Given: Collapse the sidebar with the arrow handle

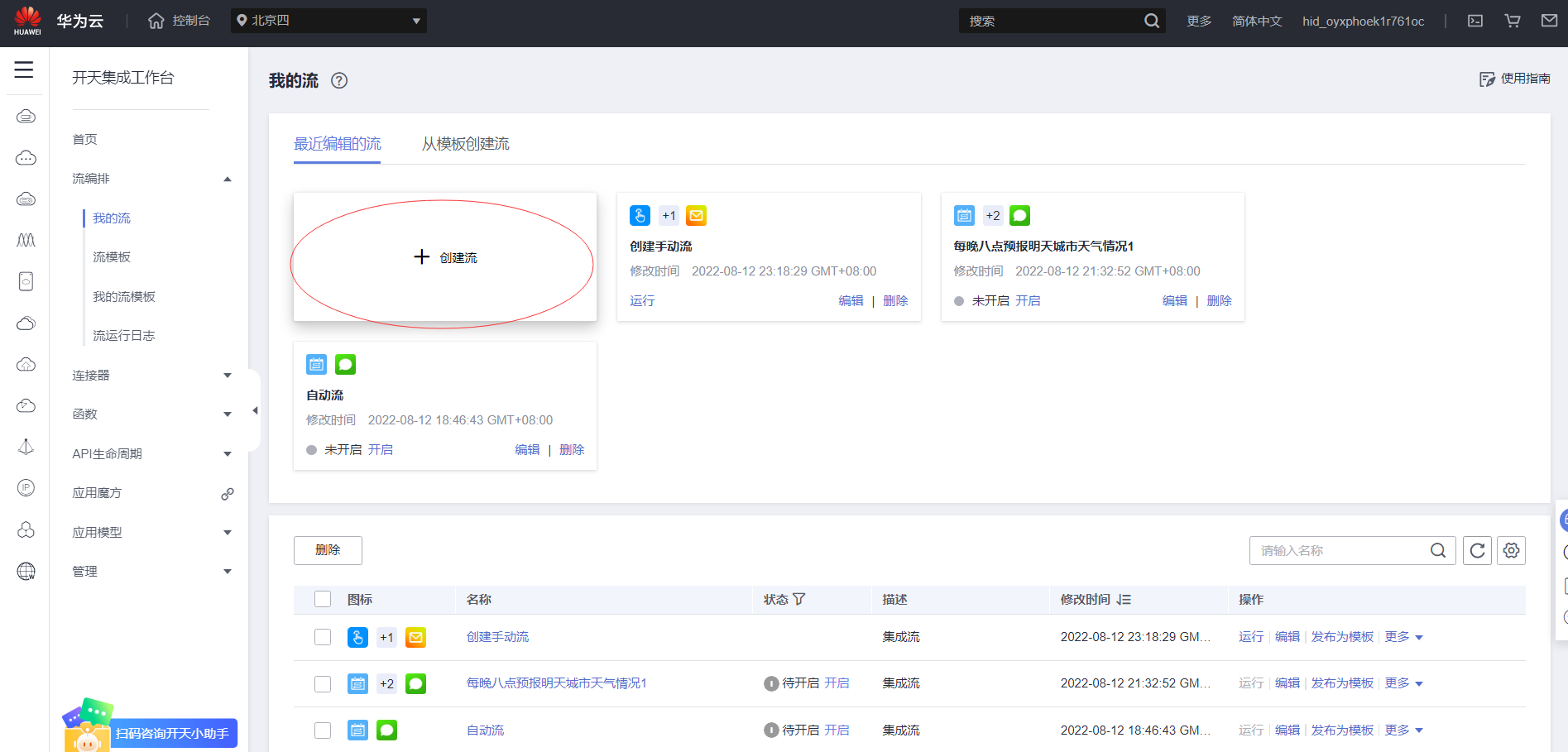Looking at the screenshot, I should click(255, 410).
